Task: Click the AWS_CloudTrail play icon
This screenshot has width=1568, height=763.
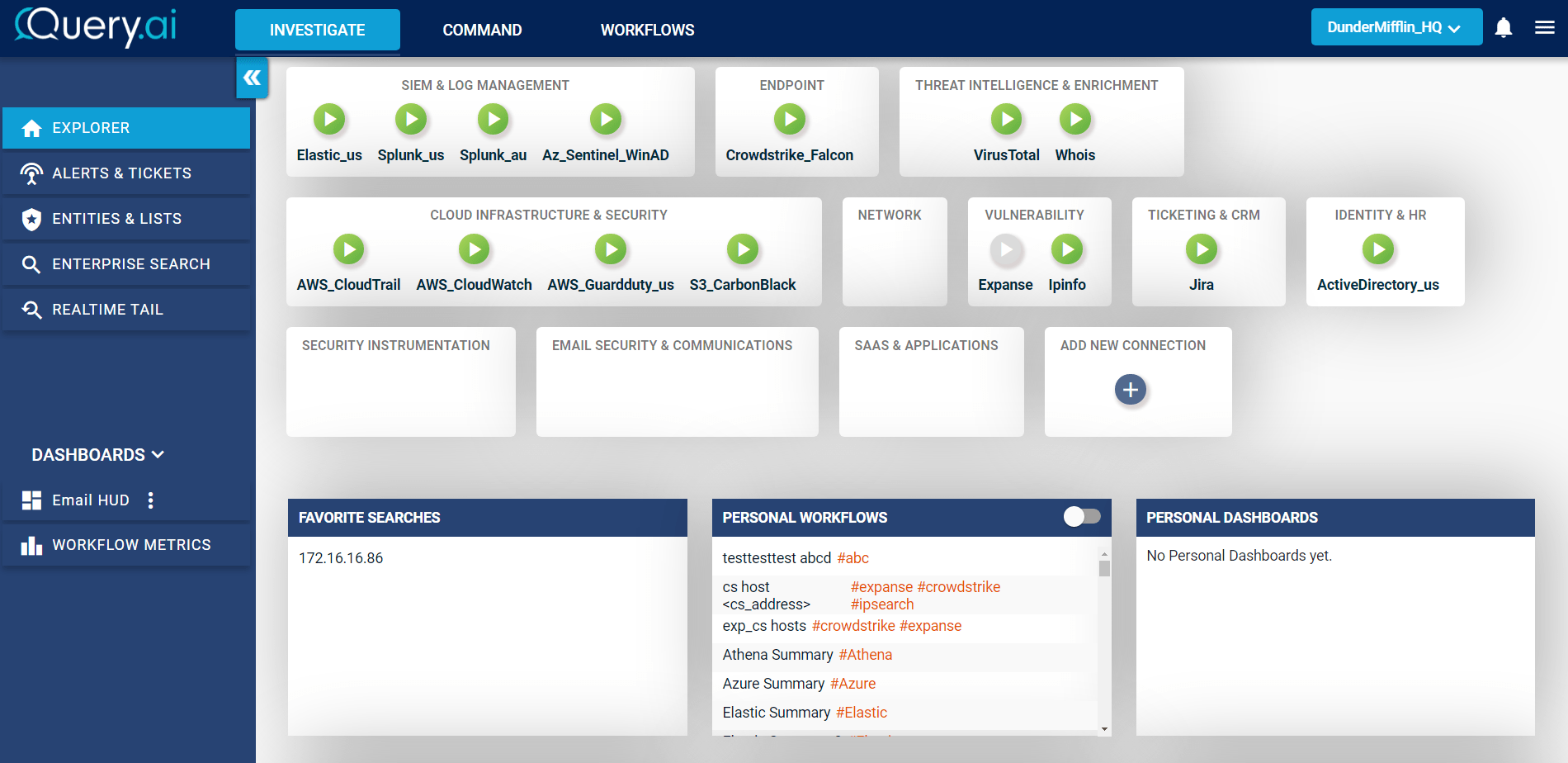Action: [x=348, y=249]
